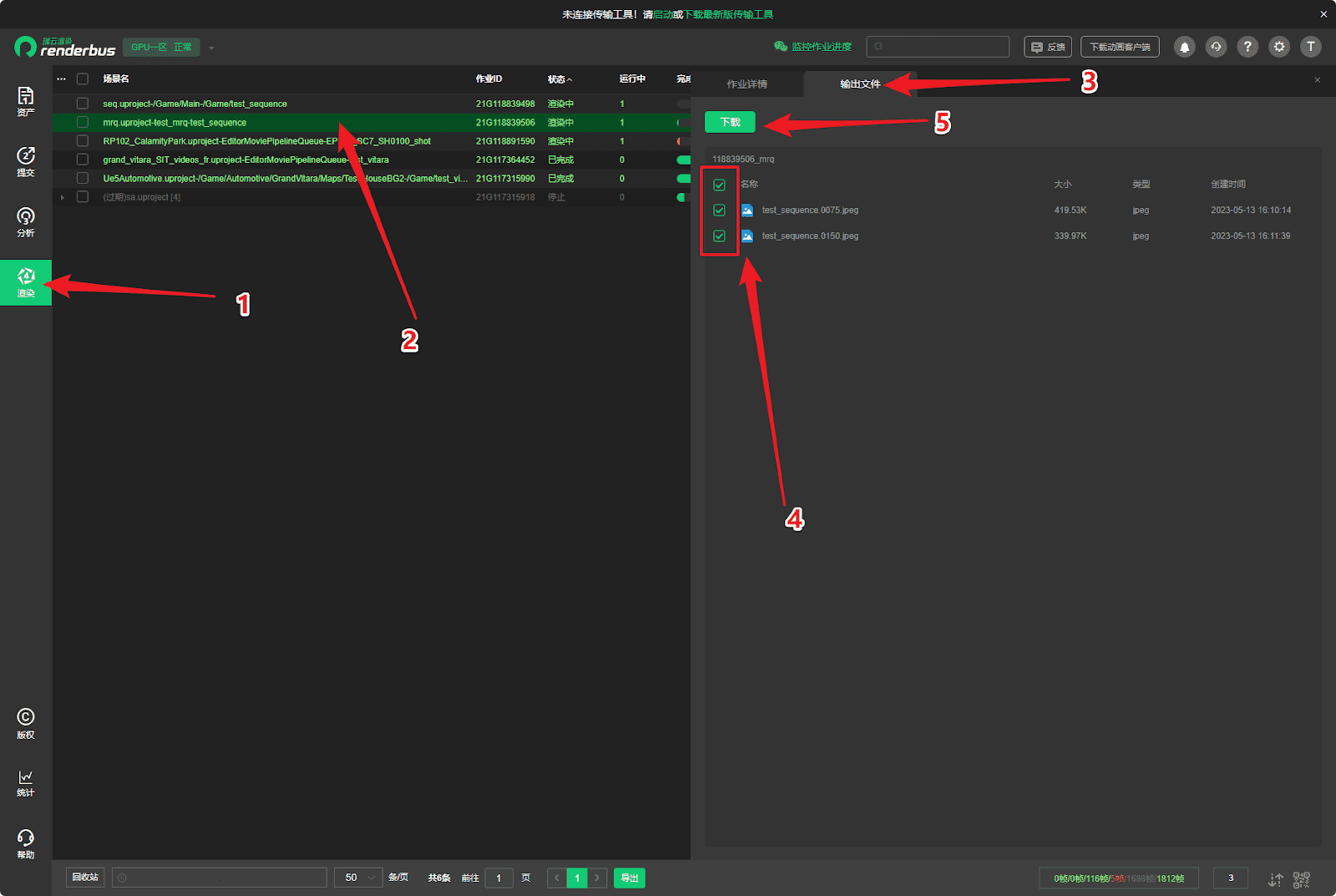Image resolution: width=1336 pixels, height=896 pixels.
Task: Click the green 下载 download button
Action: click(730, 122)
